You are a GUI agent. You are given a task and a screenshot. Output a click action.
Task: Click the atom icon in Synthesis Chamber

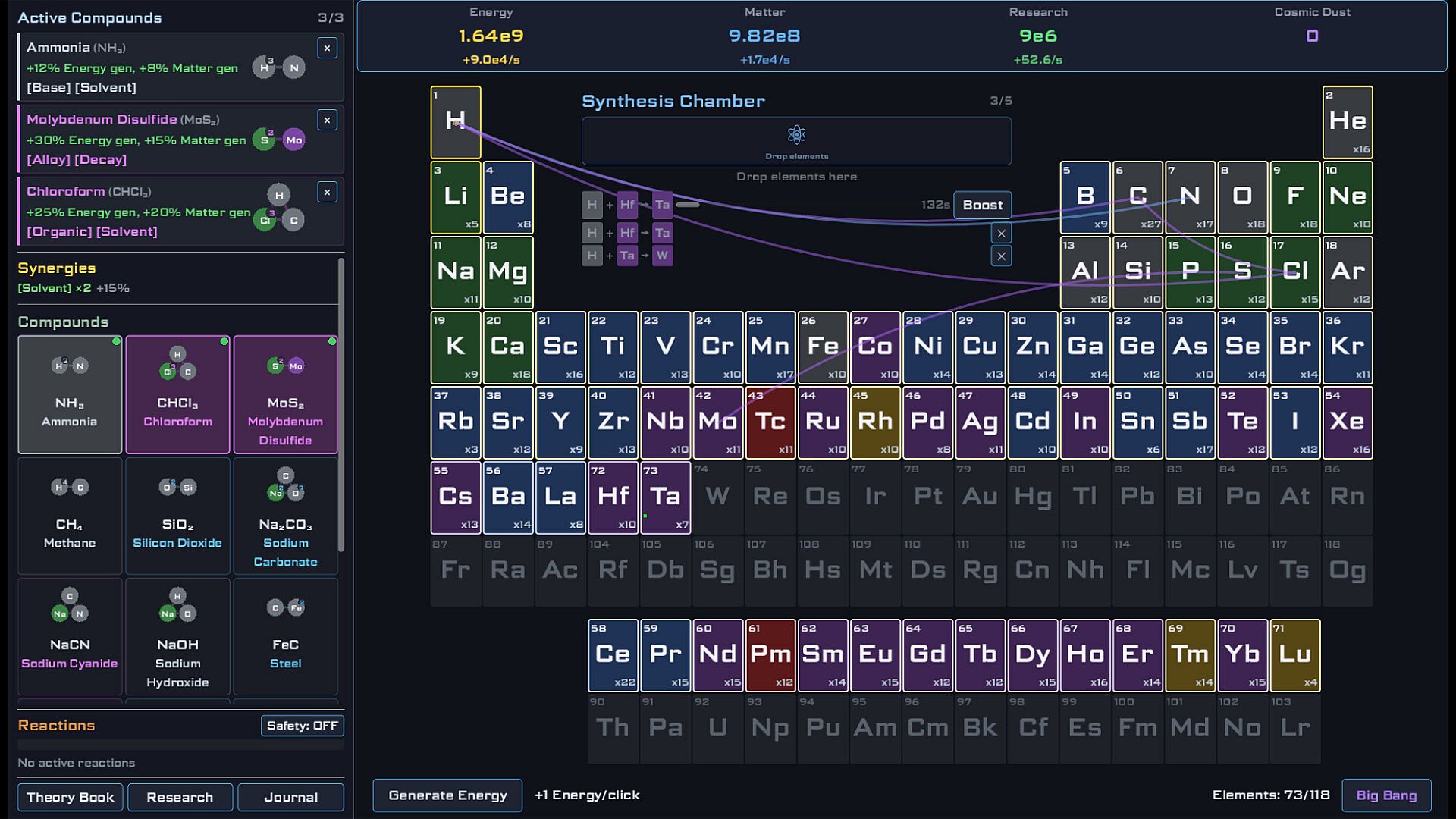click(x=796, y=136)
